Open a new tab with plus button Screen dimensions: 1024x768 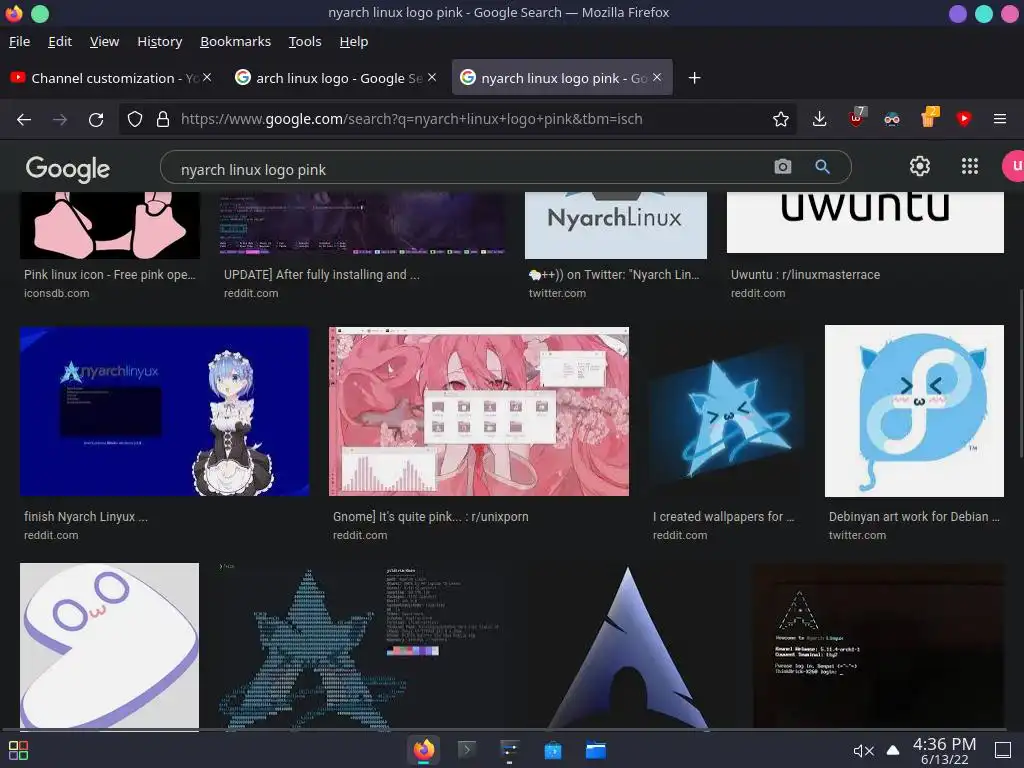click(694, 78)
